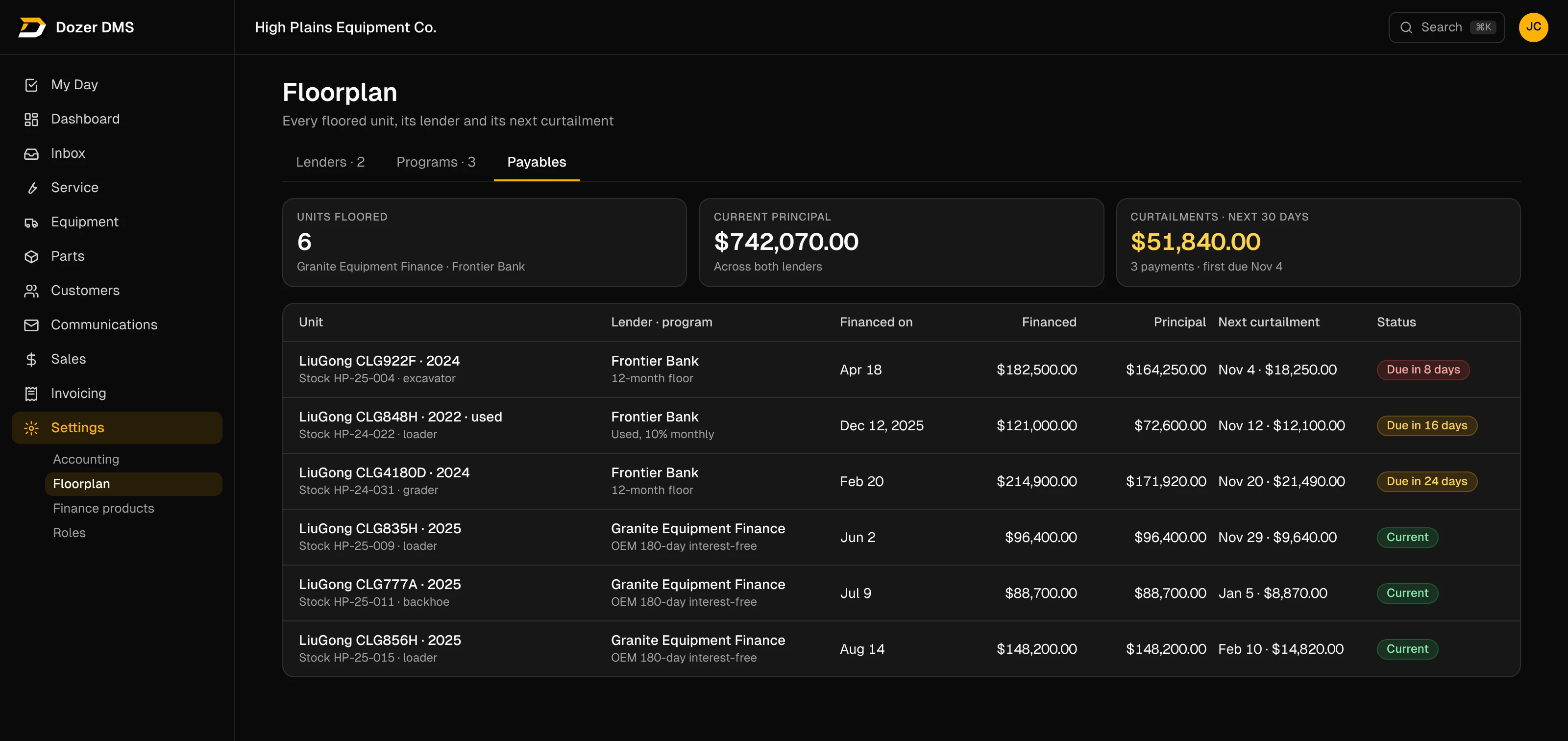
Task: Open the Parts box icon
Action: click(31, 256)
